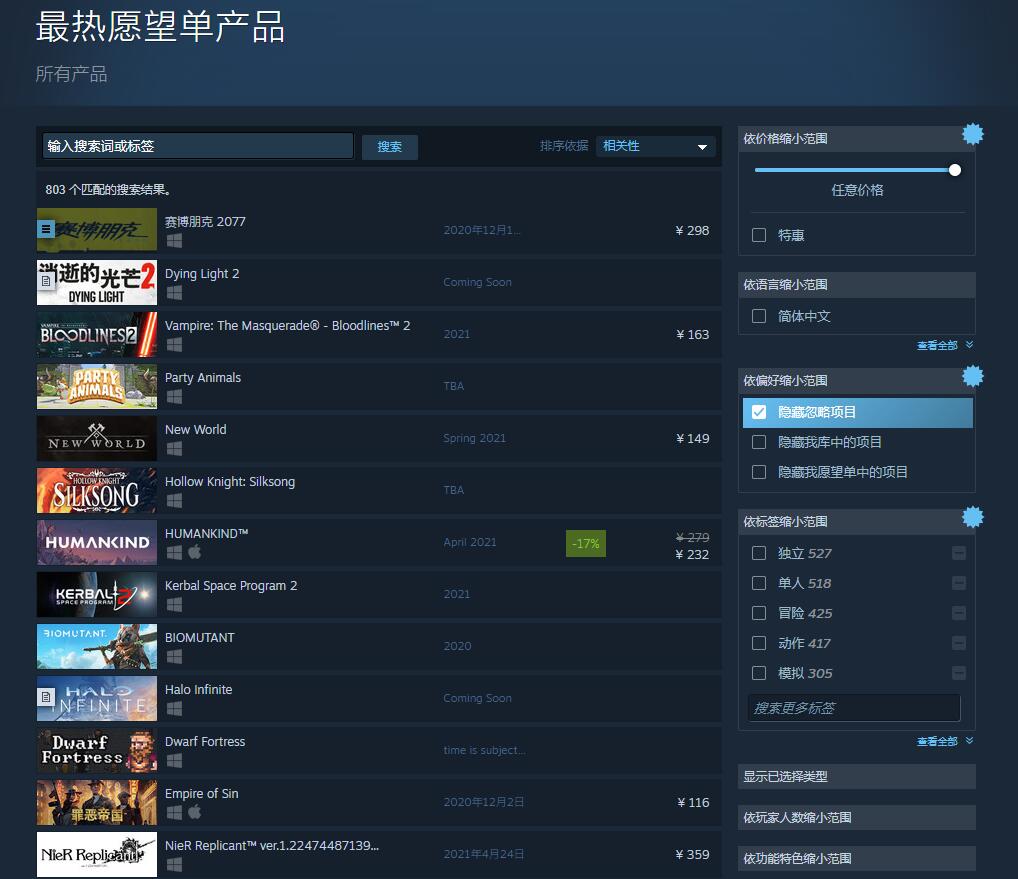Click the 803 个匹配的搜索结果 text
The height and width of the screenshot is (879, 1018).
pos(108,190)
